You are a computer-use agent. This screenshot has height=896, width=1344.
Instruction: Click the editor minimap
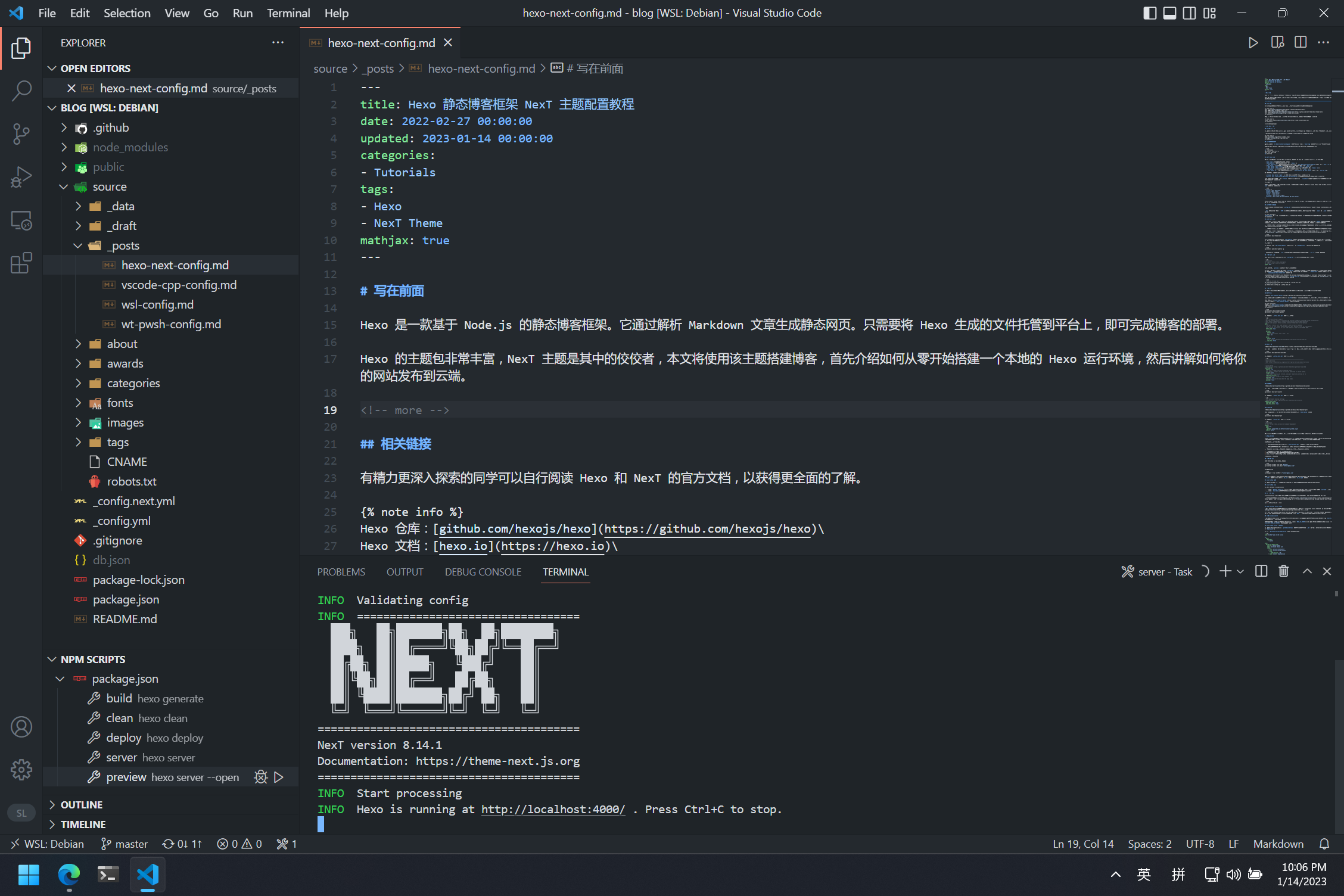tap(1298, 316)
